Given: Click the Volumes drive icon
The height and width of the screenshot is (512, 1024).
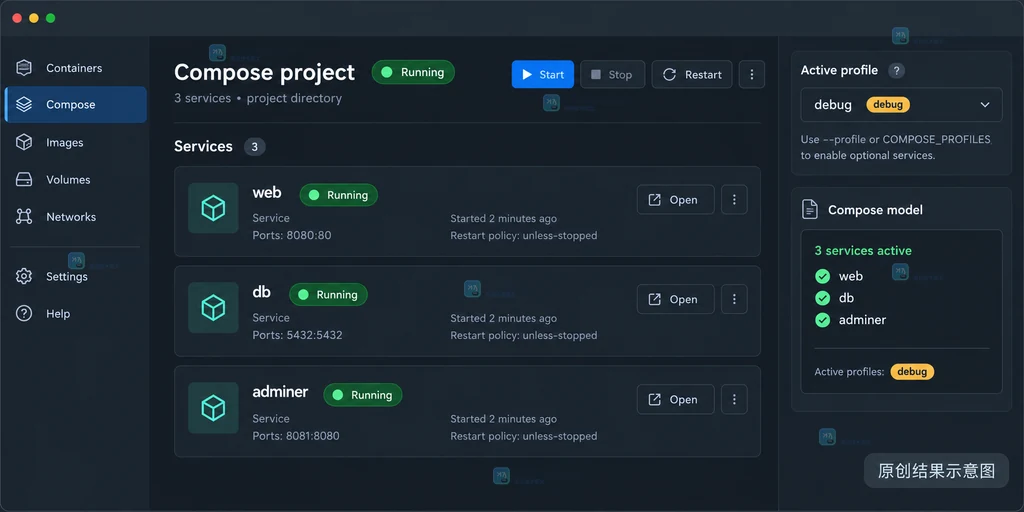Looking at the screenshot, I should pos(24,180).
